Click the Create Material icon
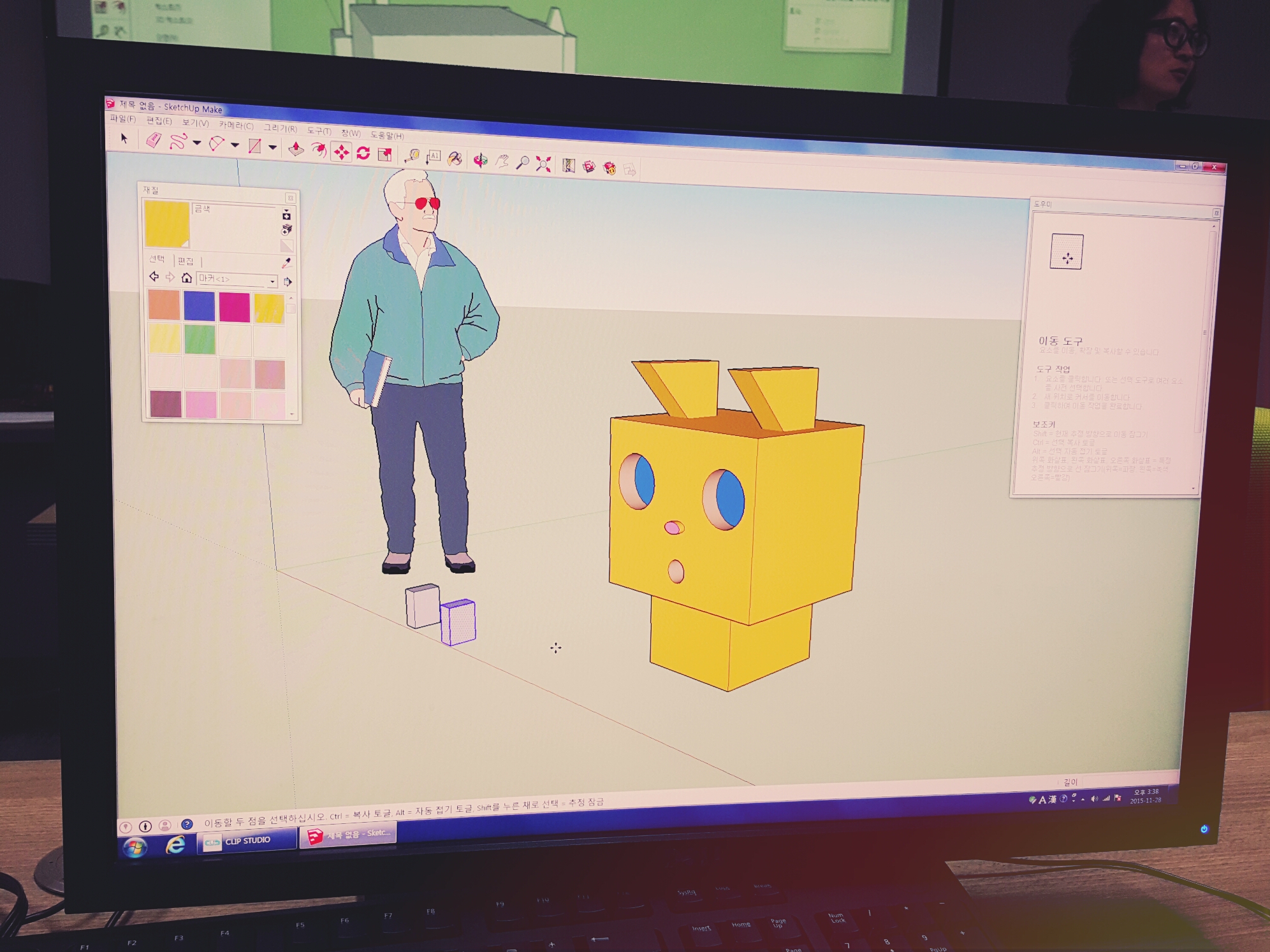The height and width of the screenshot is (952, 1270). pyautogui.click(x=287, y=229)
